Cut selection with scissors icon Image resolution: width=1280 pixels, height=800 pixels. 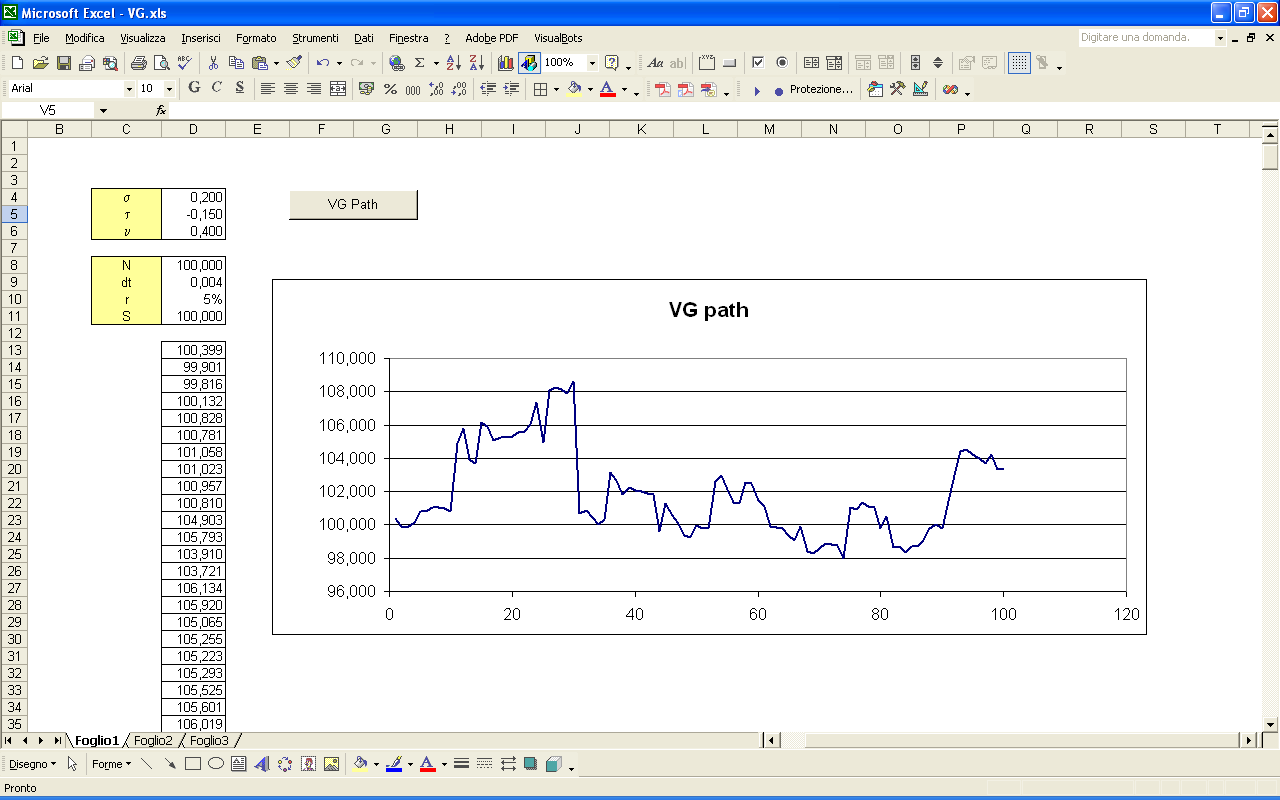(213, 63)
